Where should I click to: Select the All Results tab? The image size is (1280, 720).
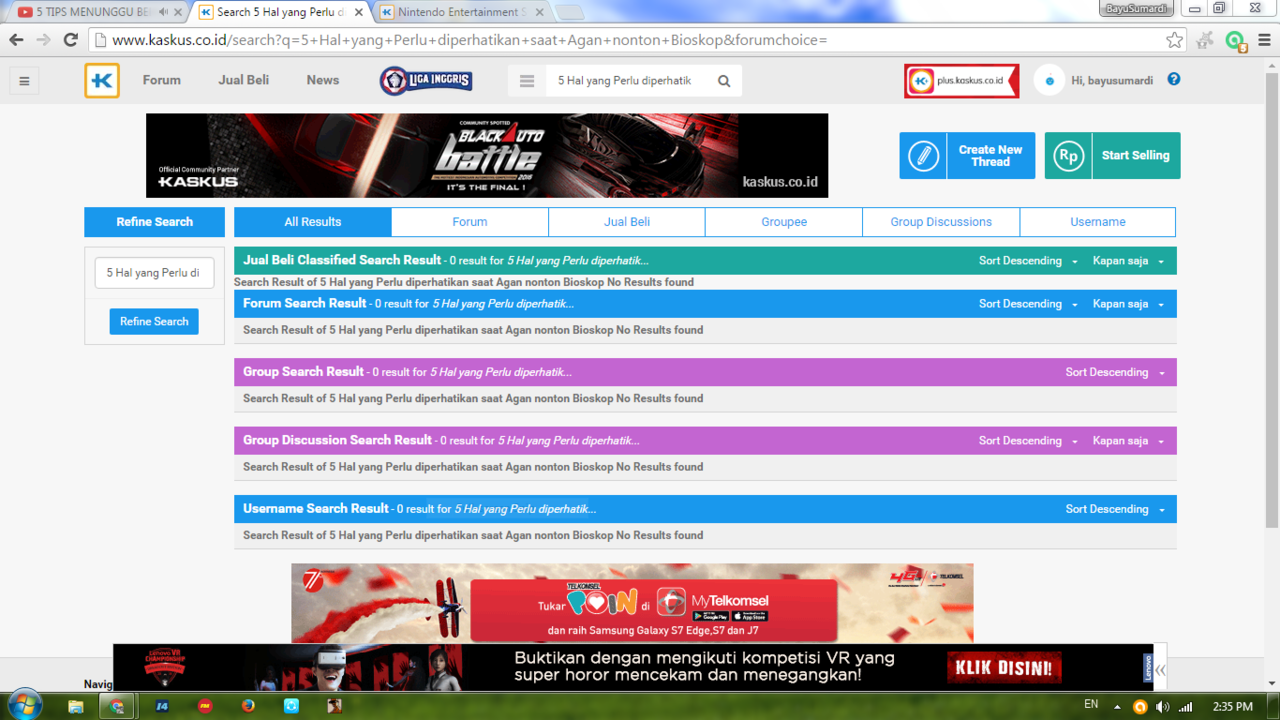click(313, 222)
